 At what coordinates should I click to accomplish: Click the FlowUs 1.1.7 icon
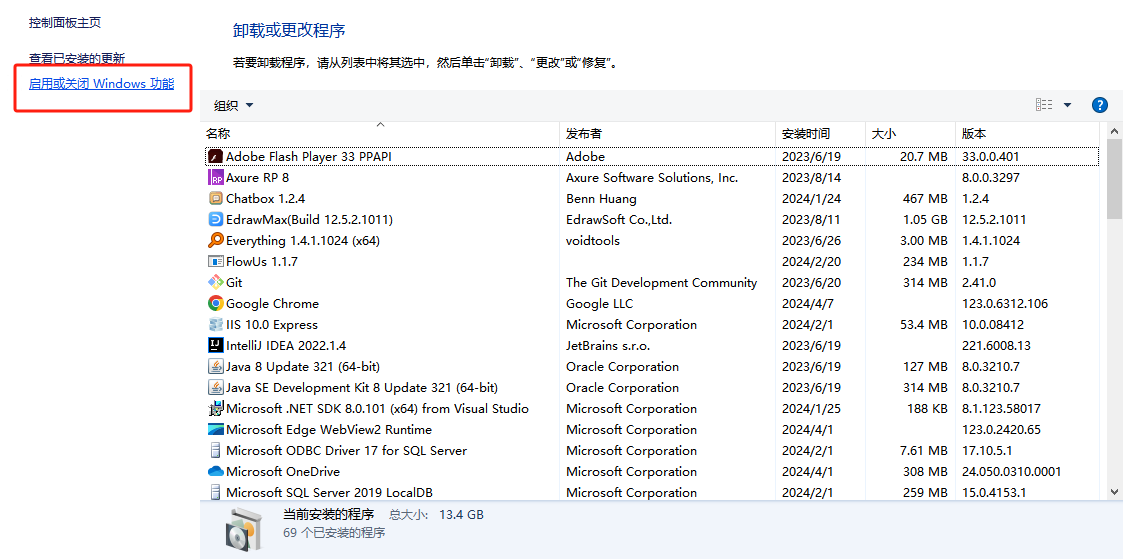215,261
